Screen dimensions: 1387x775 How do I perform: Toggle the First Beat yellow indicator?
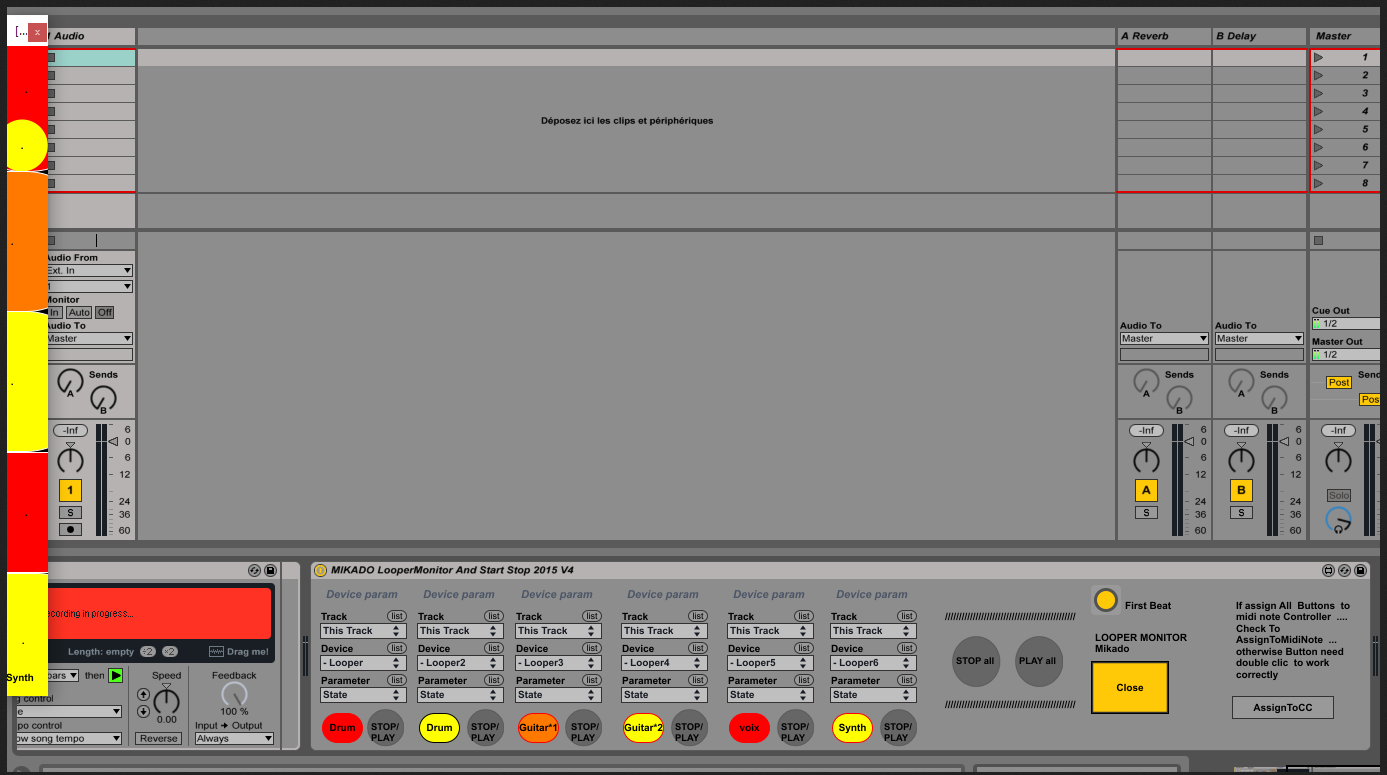(x=1105, y=600)
